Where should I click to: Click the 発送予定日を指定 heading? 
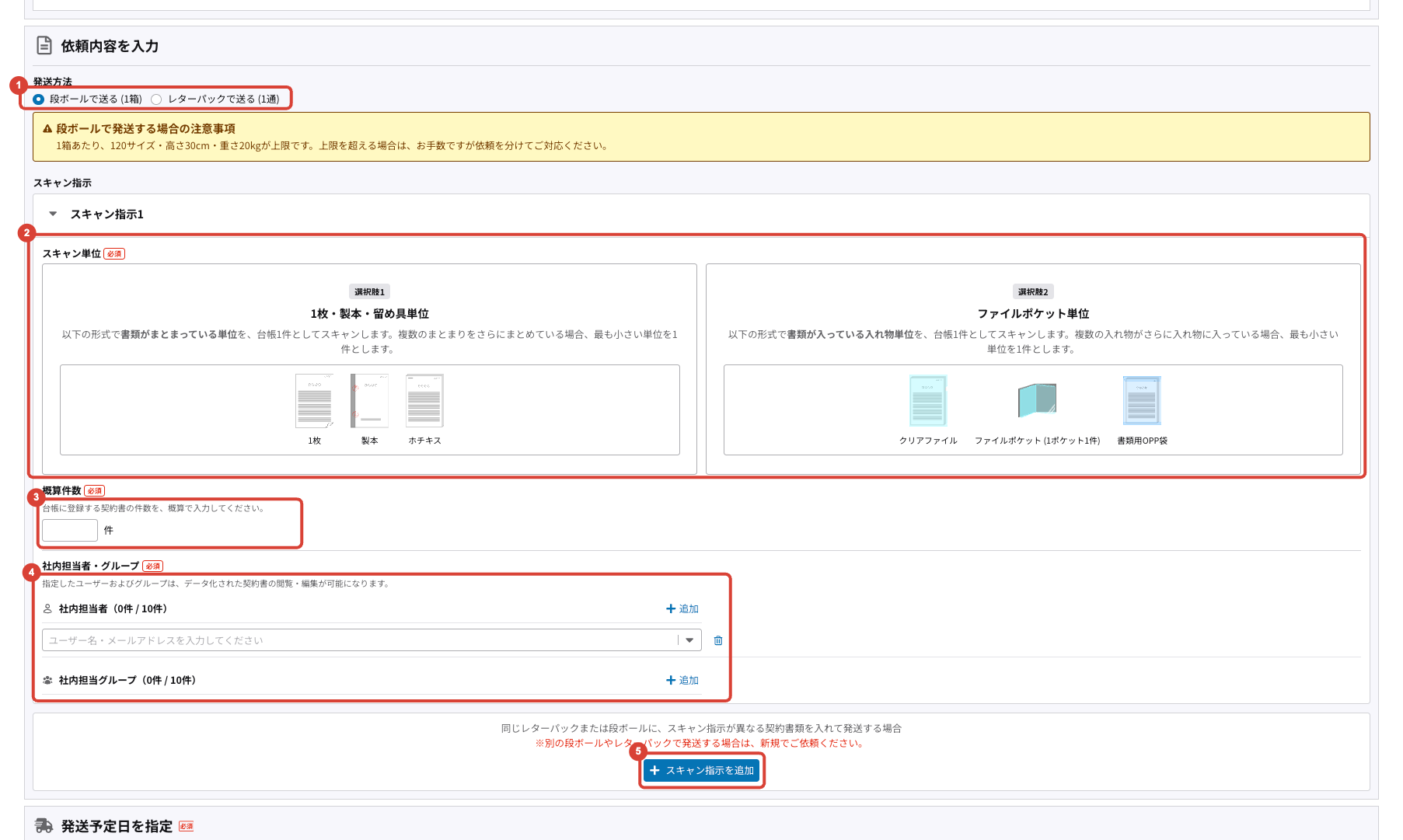coord(117,826)
